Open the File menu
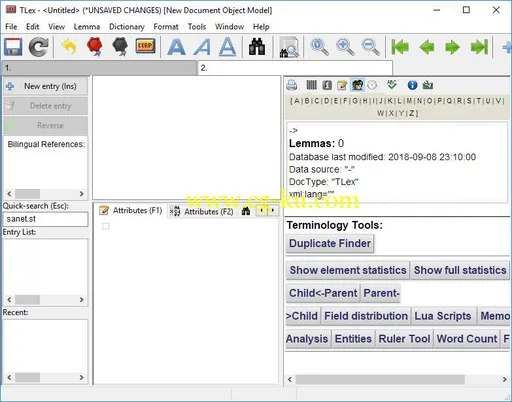The height and width of the screenshot is (402, 512). click(11, 27)
